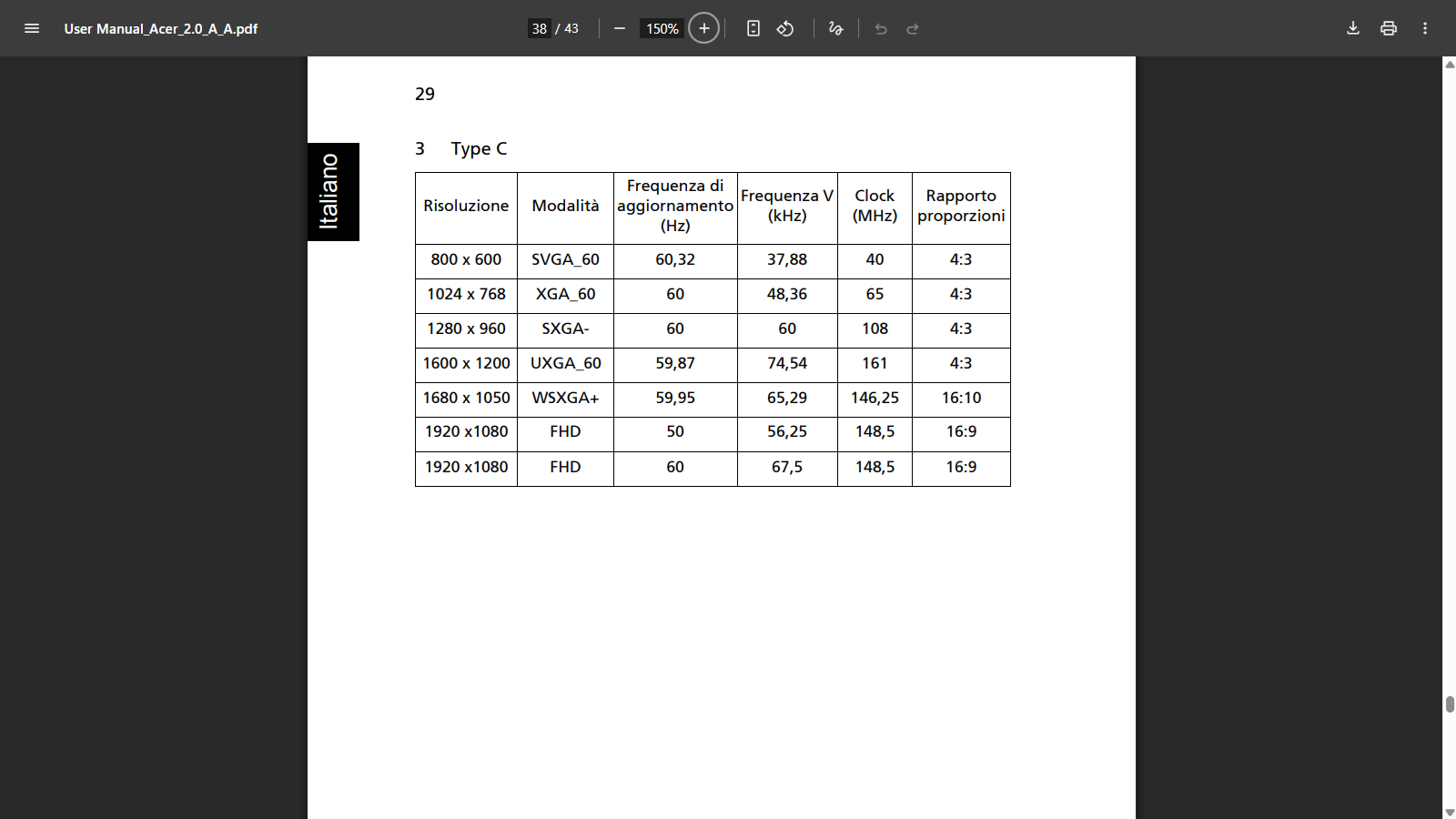Click the WSXGA+ cell

[565, 398]
